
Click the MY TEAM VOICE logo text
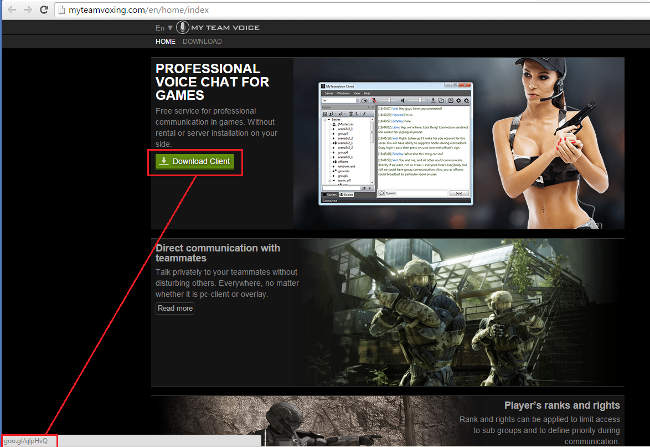(x=225, y=28)
